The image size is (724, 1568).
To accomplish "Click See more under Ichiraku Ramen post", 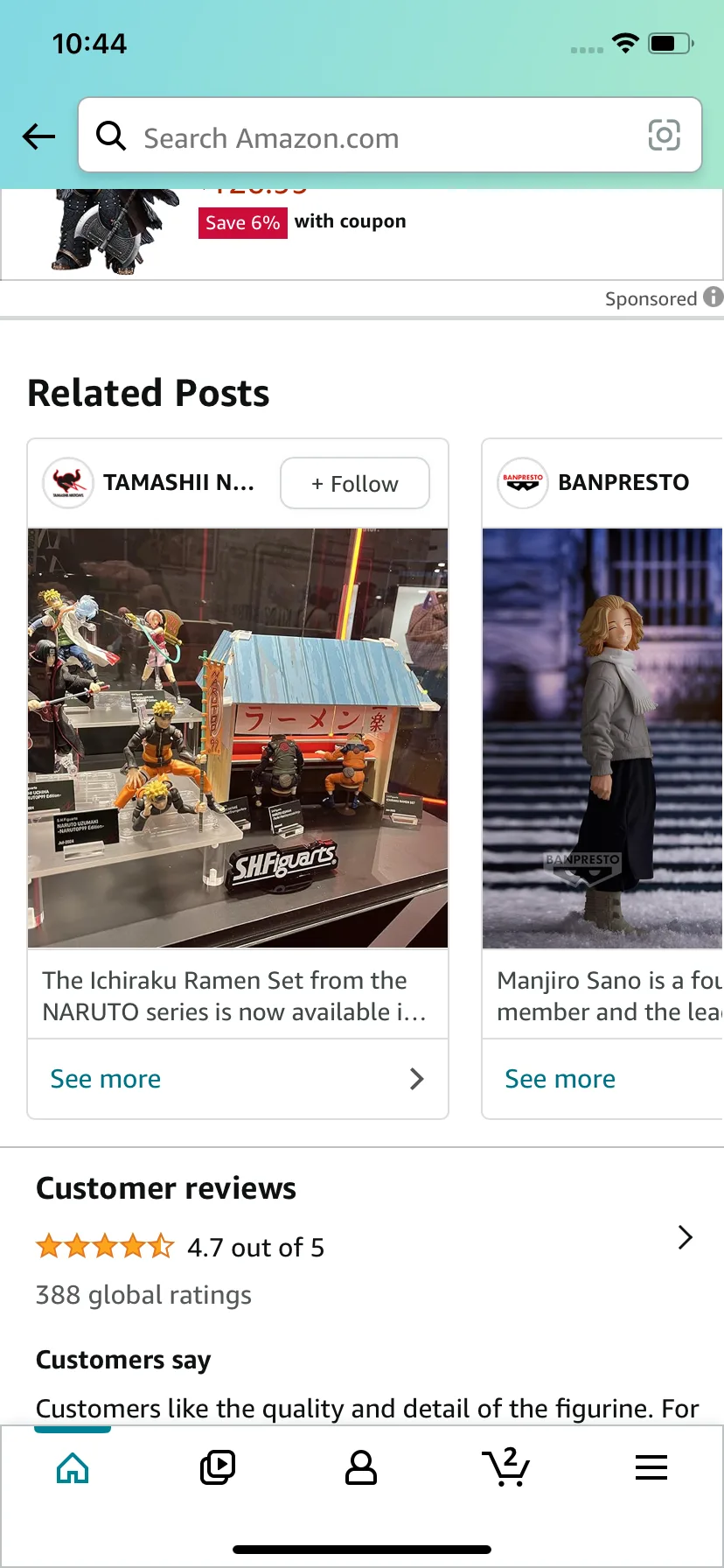I will click(106, 1079).
